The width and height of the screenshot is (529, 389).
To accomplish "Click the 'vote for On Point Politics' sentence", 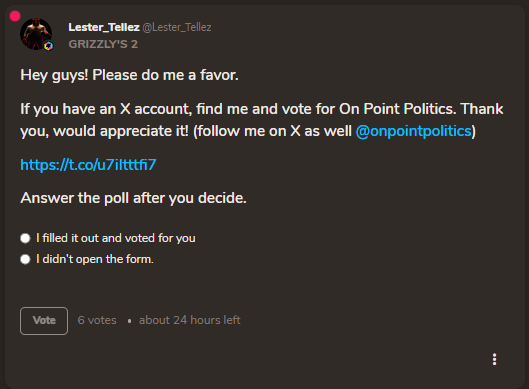I will click(x=368, y=109).
